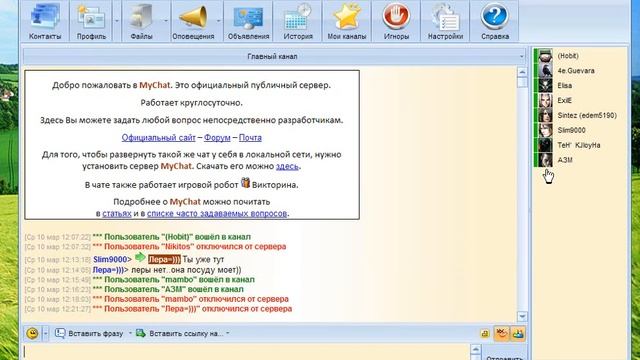Expand the Профиль dropdown arrow

(x=116, y=21)
